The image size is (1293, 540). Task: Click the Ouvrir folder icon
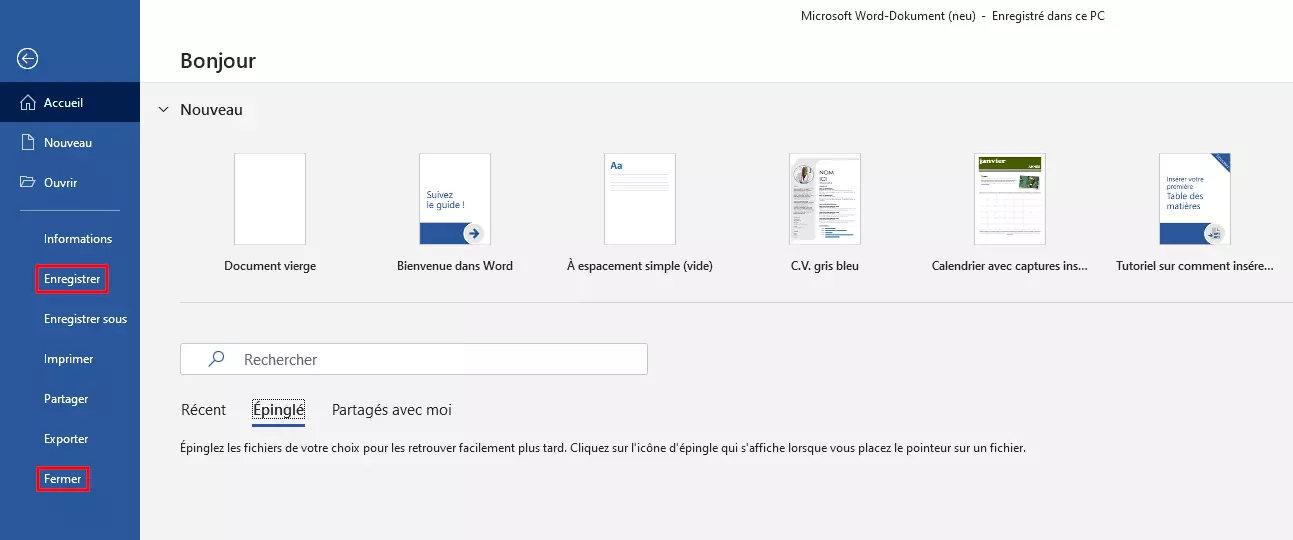pyautogui.click(x=28, y=183)
